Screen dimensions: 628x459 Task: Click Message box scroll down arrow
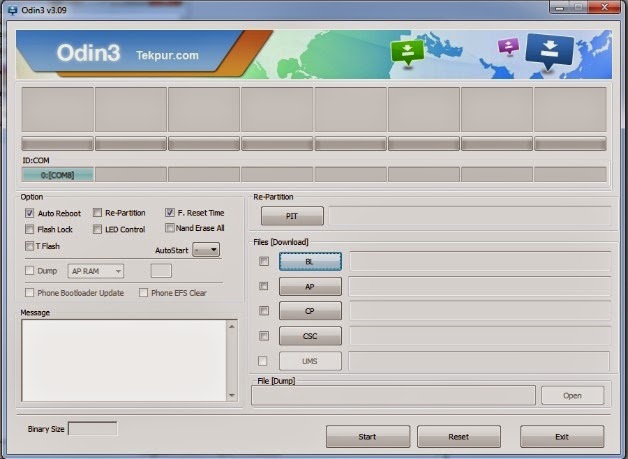point(232,395)
